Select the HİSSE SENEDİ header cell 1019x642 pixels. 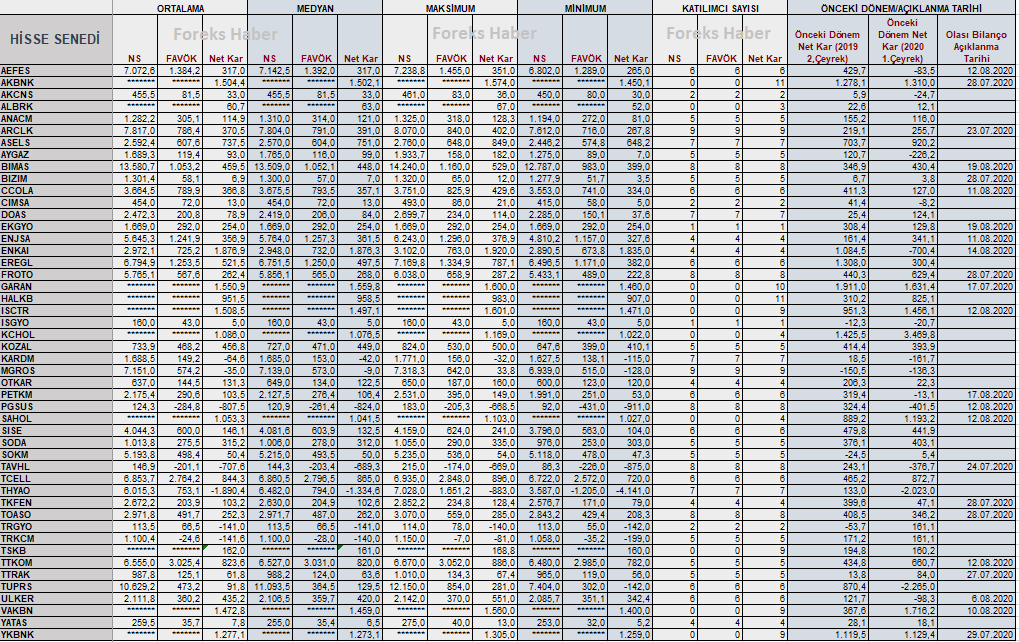pos(56,39)
